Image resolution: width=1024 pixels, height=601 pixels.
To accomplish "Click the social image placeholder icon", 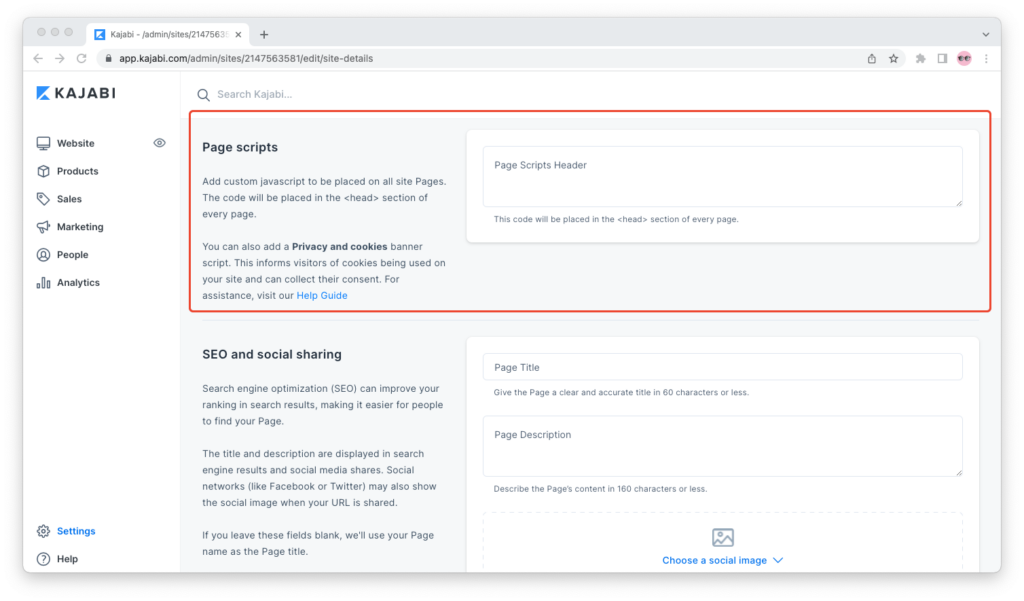I will coord(723,538).
